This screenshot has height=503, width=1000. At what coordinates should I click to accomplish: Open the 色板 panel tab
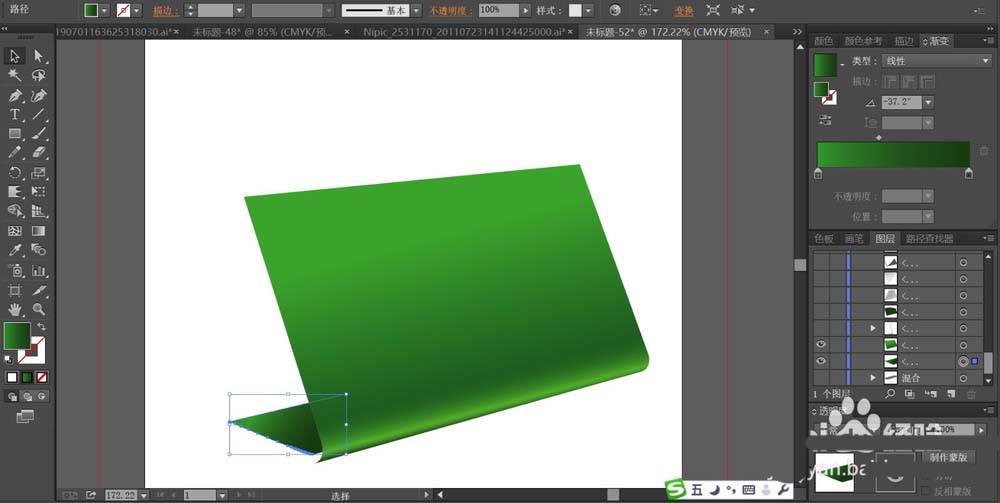[x=823, y=238]
